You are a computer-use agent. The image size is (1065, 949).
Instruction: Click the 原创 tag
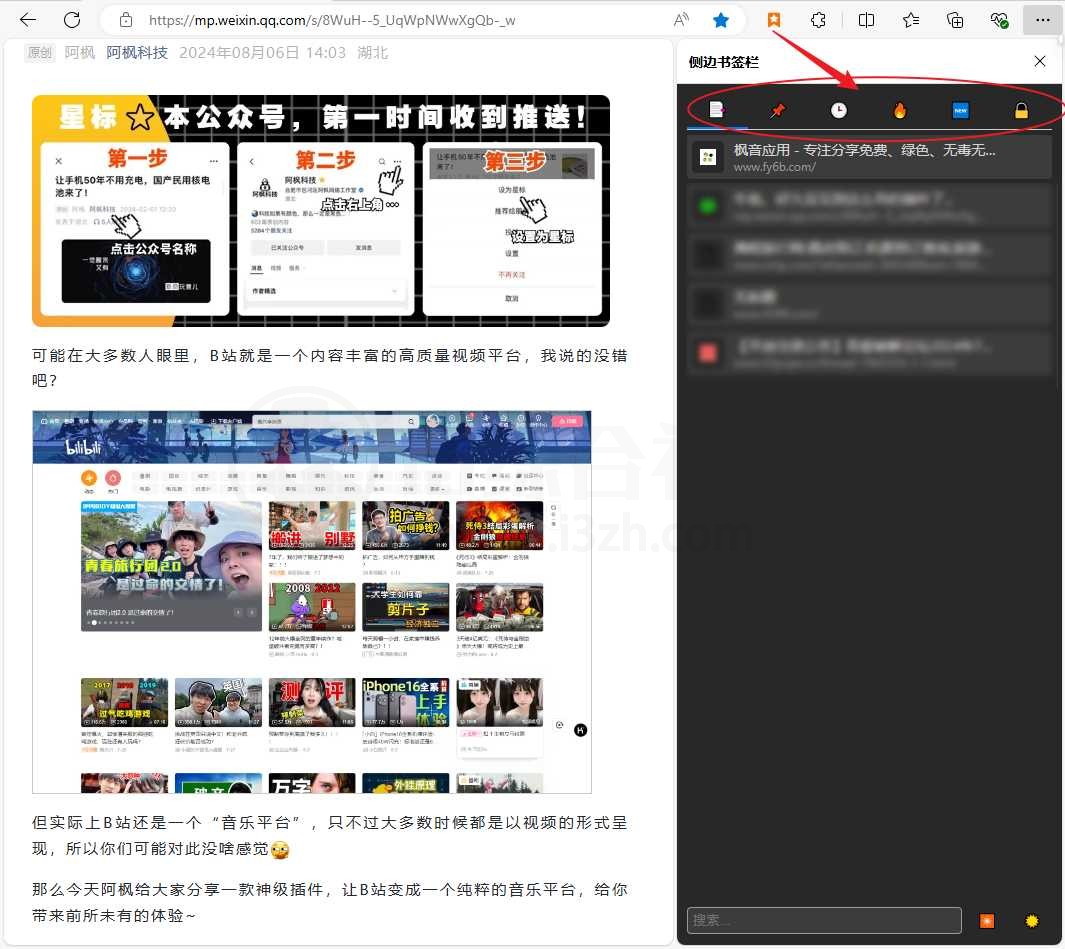click(39, 53)
